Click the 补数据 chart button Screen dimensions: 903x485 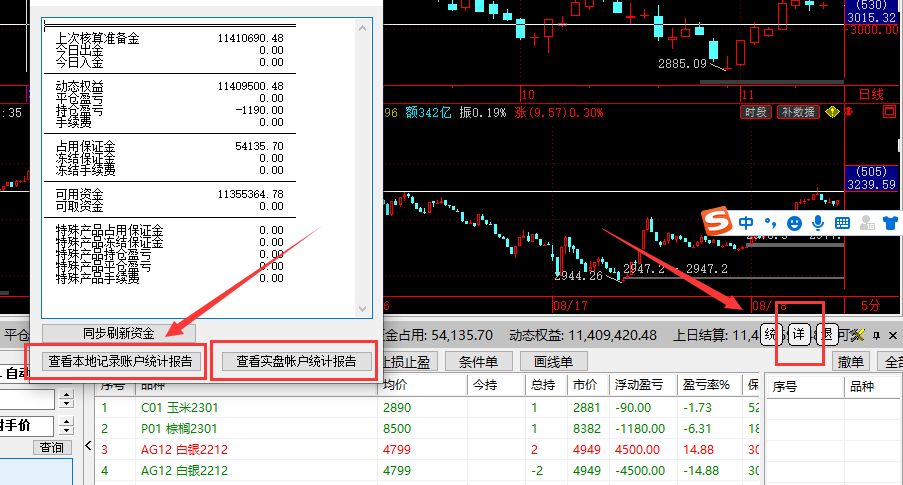click(798, 112)
